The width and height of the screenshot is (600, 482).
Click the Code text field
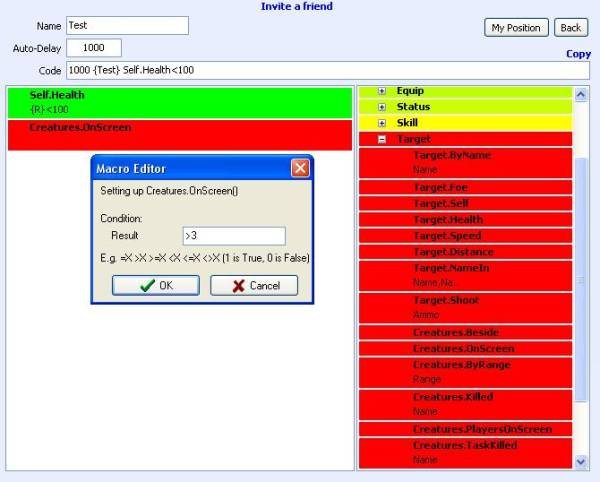coord(327,70)
